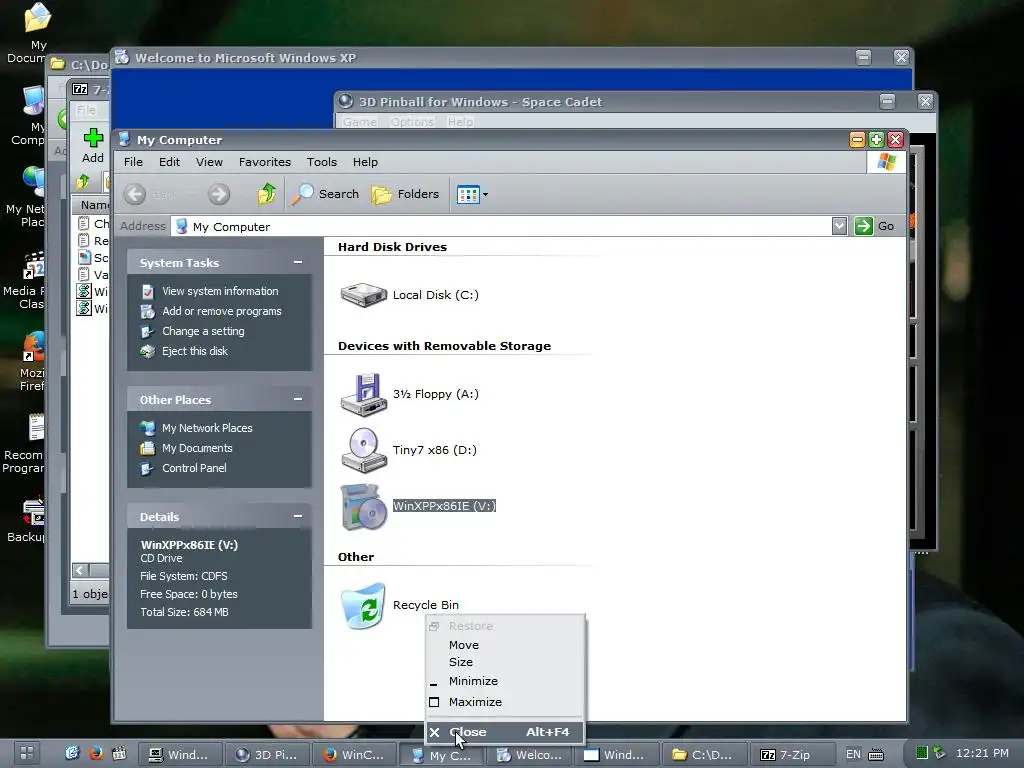The image size is (1024, 768).
Task: Open the Tools menu
Action: tap(322, 162)
